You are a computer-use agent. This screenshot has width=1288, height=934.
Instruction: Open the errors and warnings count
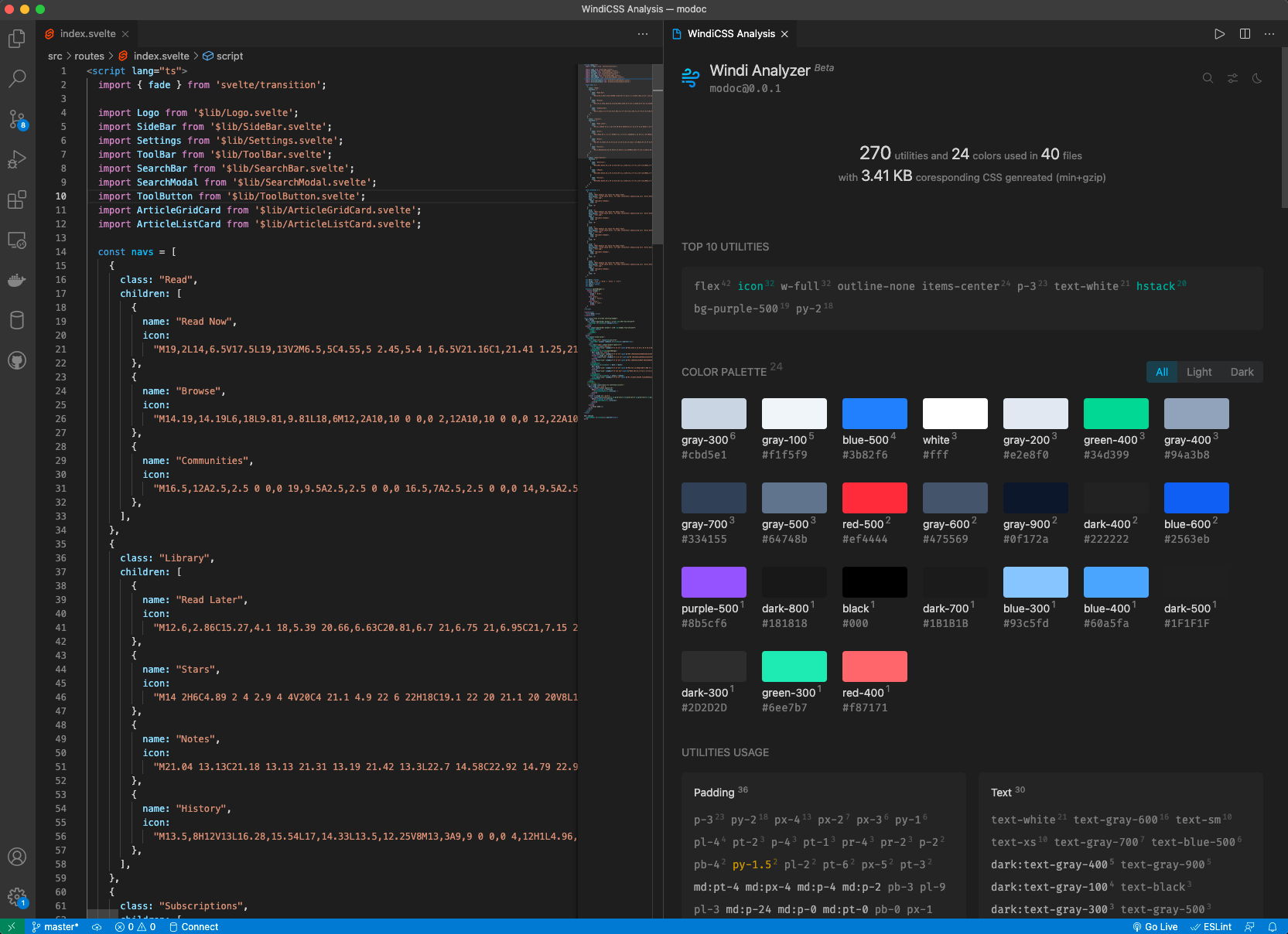pyautogui.click(x=135, y=927)
